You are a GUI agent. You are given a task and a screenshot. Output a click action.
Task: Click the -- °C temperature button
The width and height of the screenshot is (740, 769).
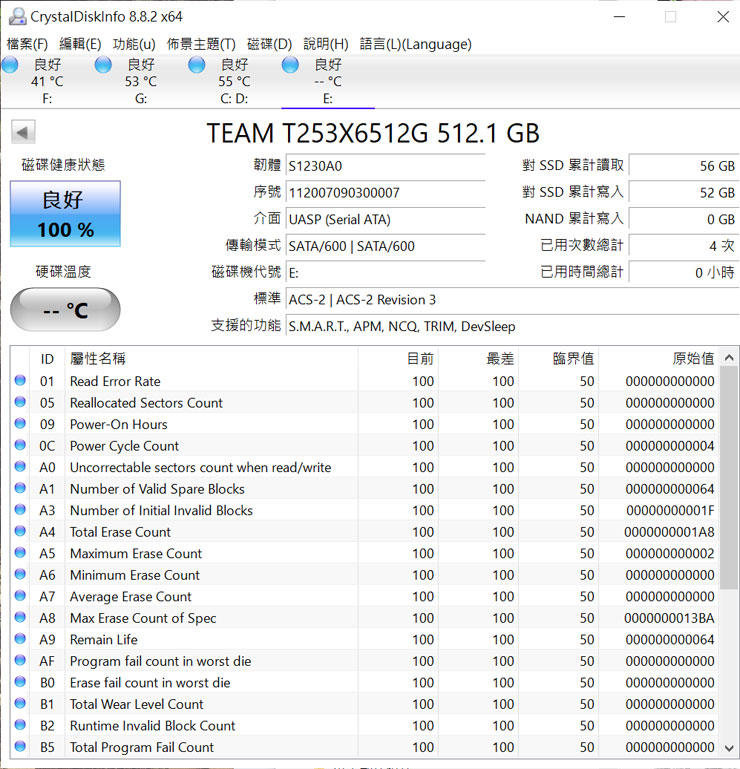(x=65, y=310)
